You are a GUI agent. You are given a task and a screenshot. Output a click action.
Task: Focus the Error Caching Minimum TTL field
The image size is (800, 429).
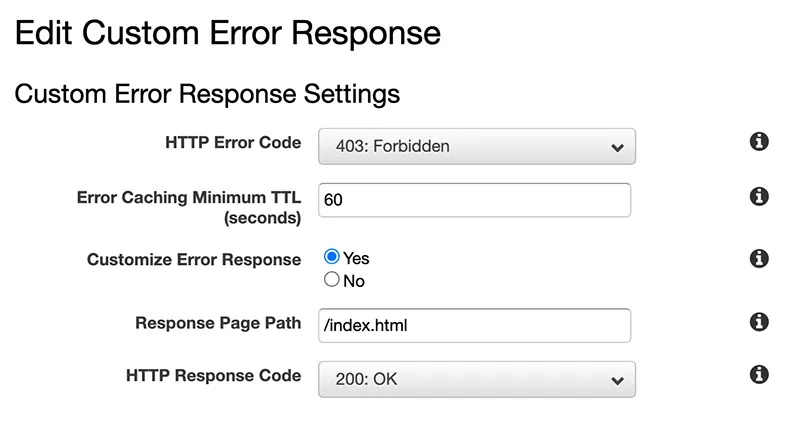pyautogui.click(x=474, y=200)
